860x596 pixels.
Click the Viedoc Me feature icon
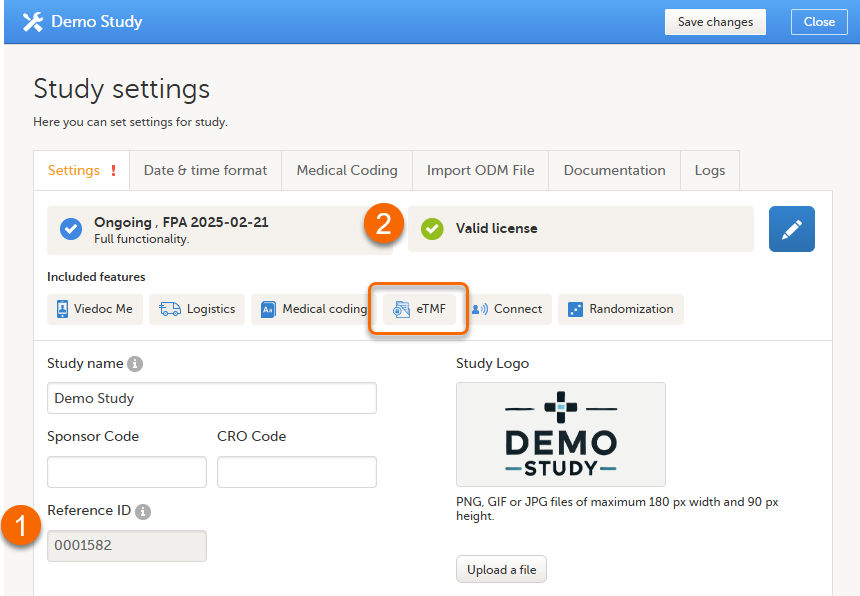pyautogui.click(x=62, y=309)
